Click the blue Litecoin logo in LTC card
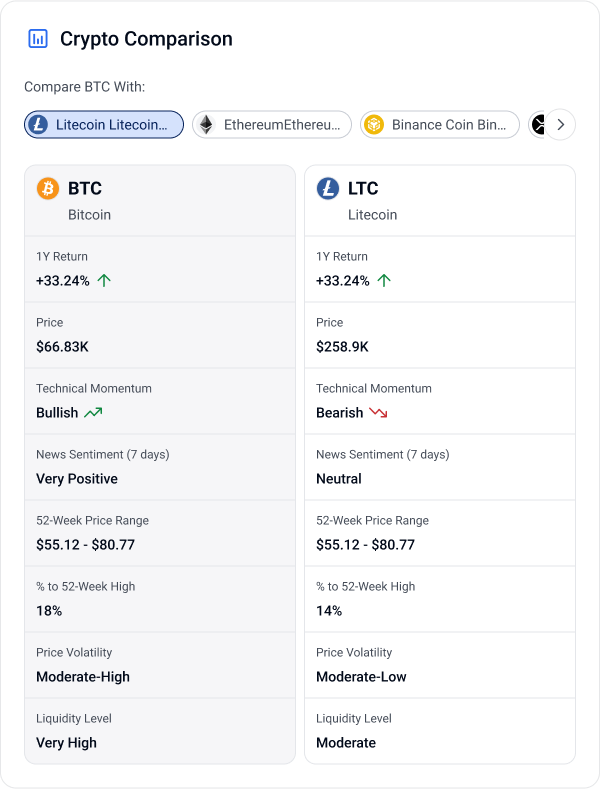Viewport: 600px width, 789px height. [327, 188]
